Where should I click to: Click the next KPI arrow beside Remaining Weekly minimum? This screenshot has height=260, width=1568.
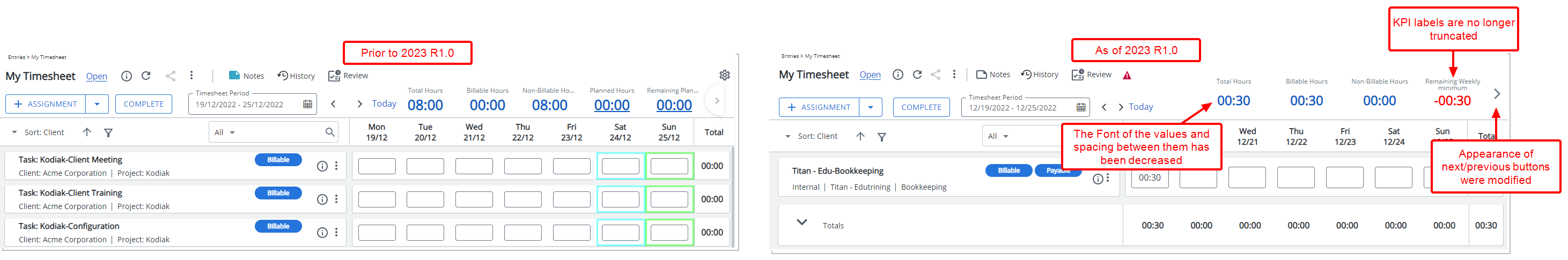click(x=1497, y=94)
